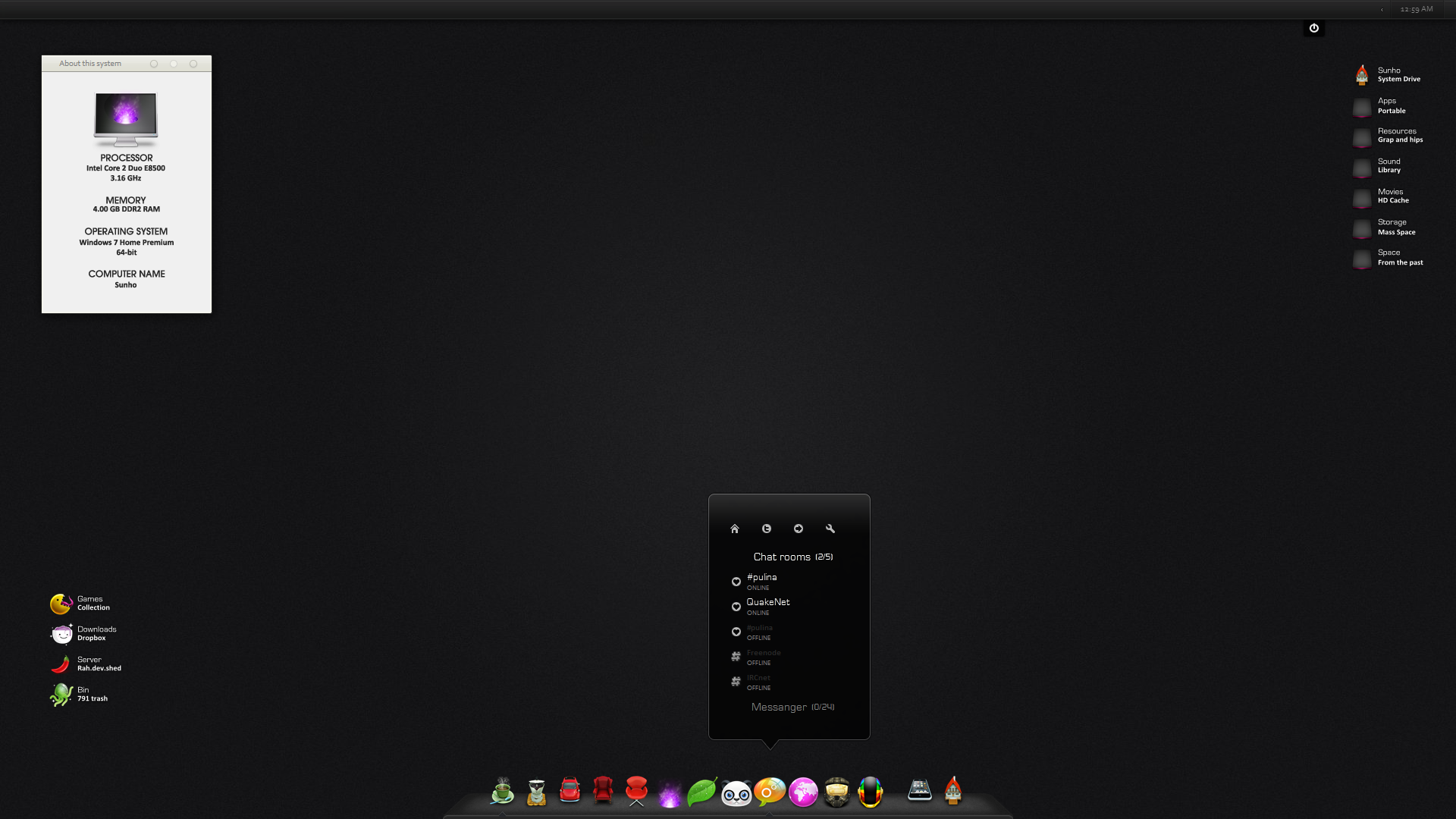This screenshot has height=819, width=1456.
Task: Join the online #pulina chat room
Action: click(761, 577)
